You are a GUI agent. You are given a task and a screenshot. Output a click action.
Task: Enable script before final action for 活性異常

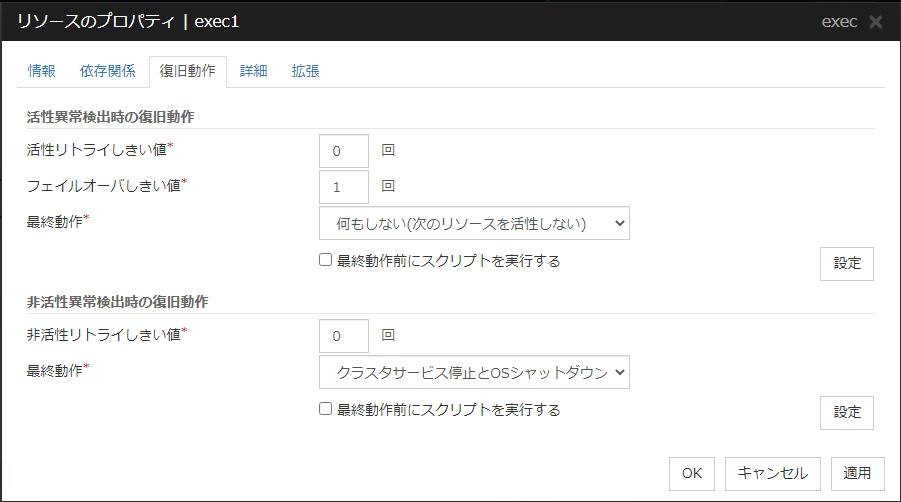325,260
